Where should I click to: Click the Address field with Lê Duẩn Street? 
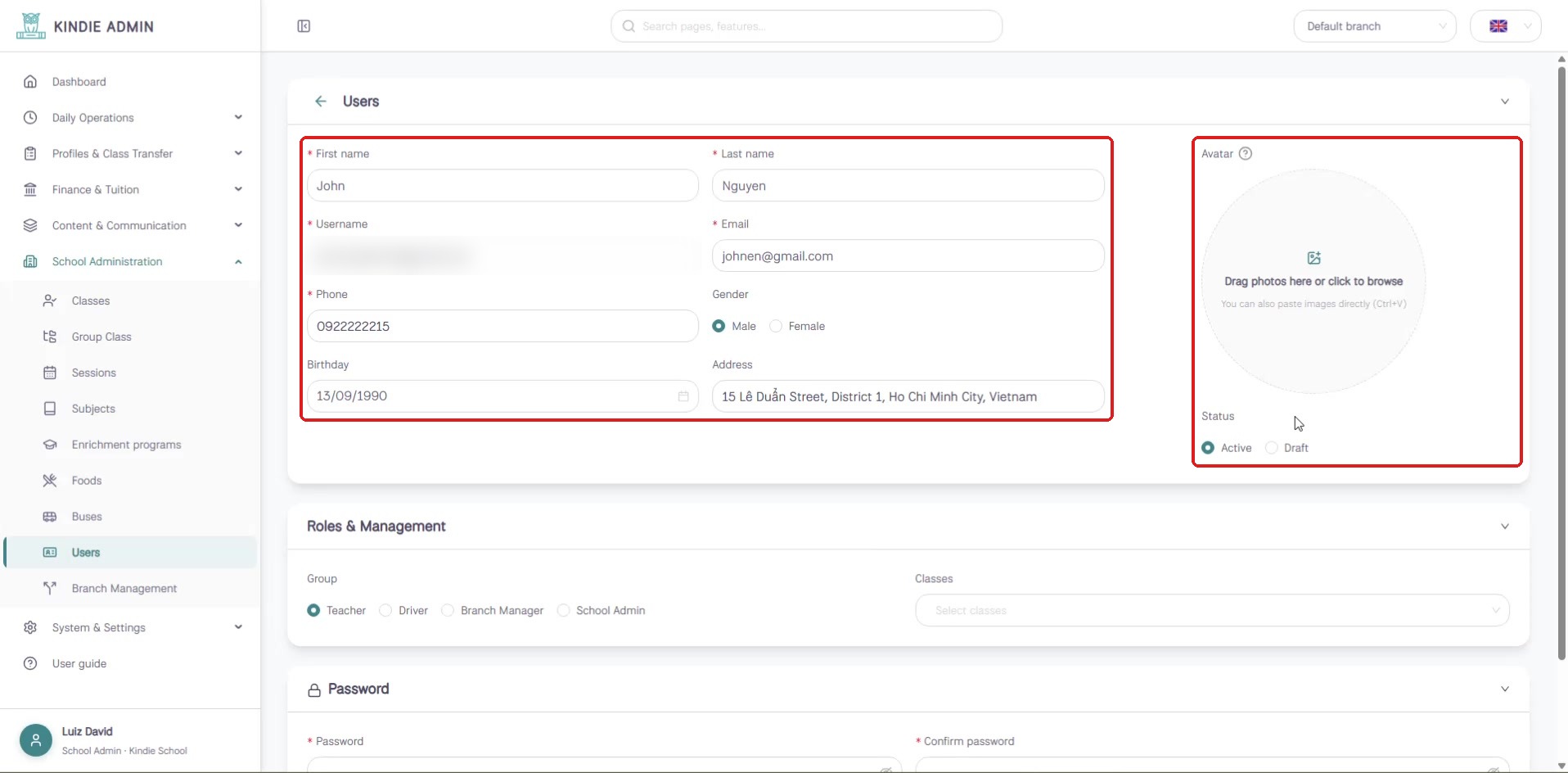click(x=908, y=396)
